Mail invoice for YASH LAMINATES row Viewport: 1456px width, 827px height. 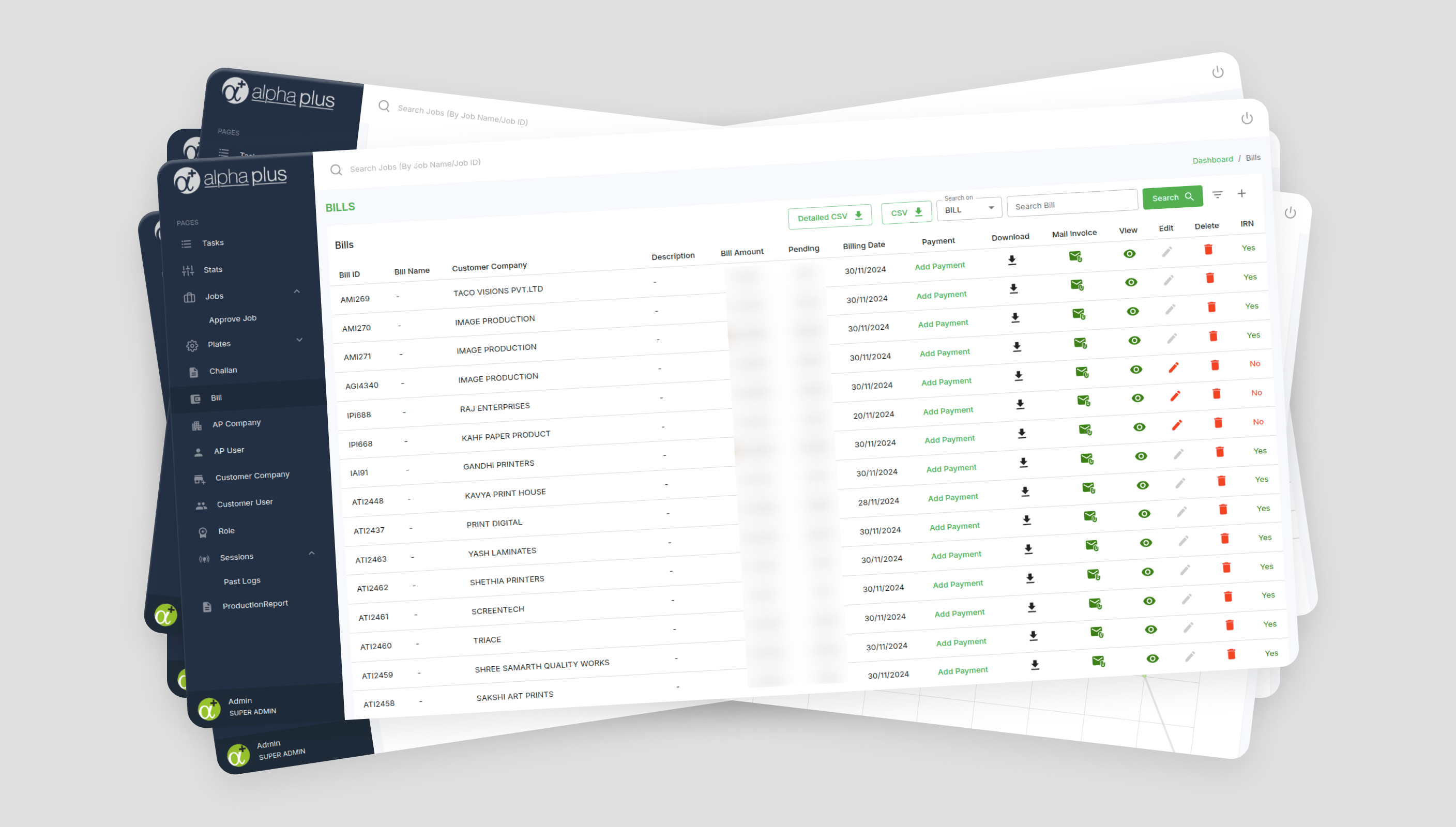1090,516
